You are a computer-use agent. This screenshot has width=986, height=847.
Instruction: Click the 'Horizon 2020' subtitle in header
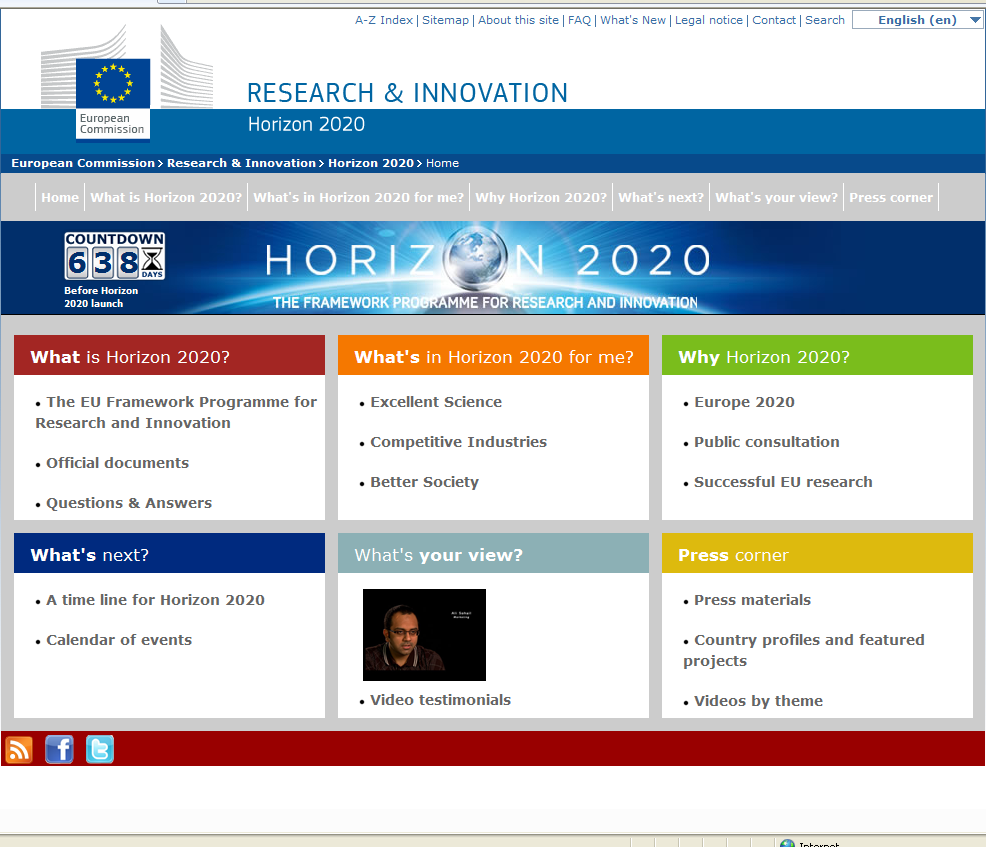point(306,124)
